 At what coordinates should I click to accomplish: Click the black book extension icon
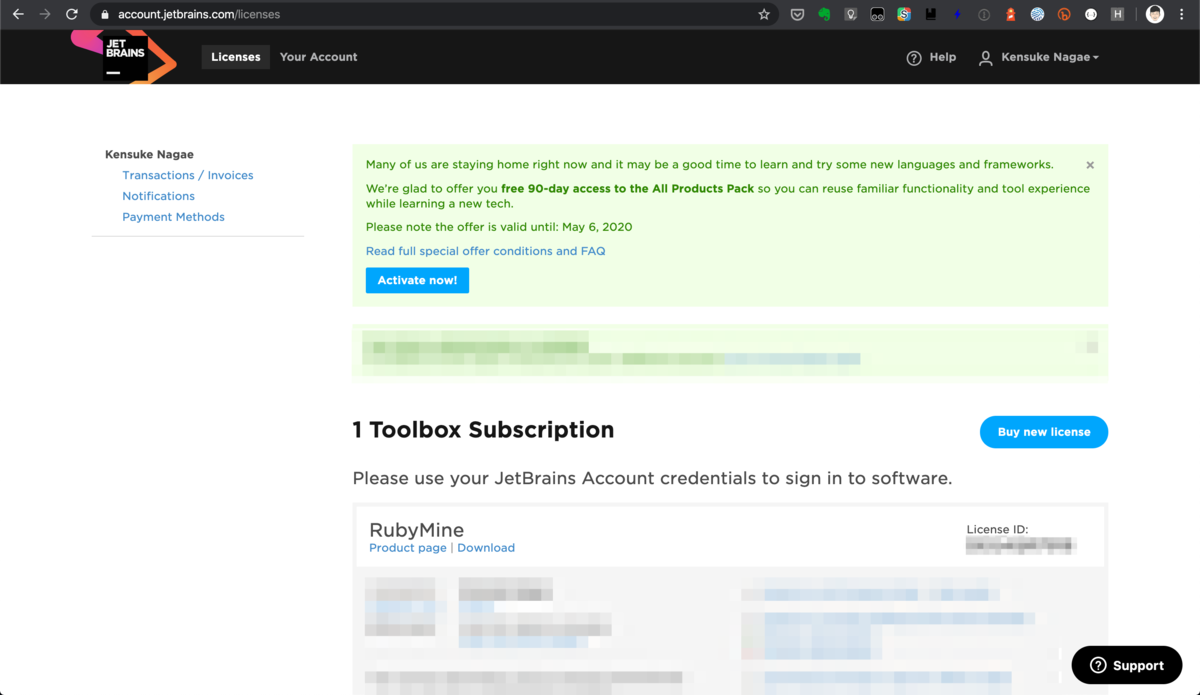(x=931, y=14)
